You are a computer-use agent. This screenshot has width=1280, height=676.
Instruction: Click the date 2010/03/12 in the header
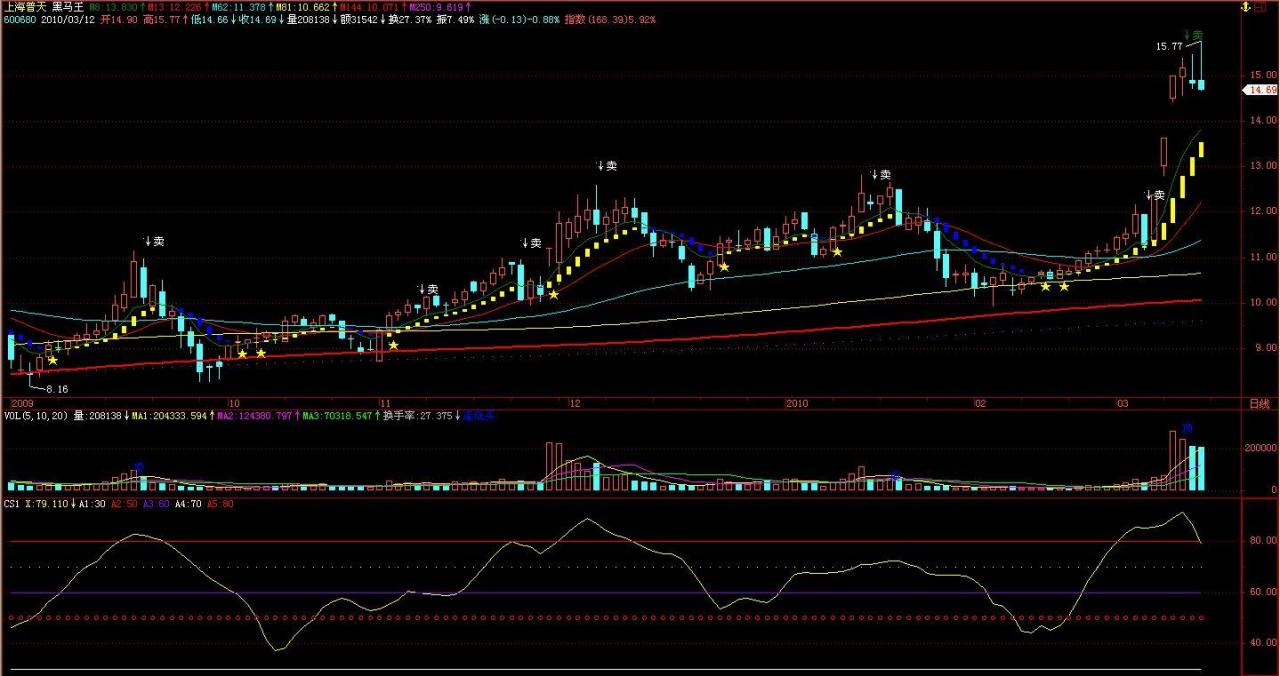[x=69, y=19]
